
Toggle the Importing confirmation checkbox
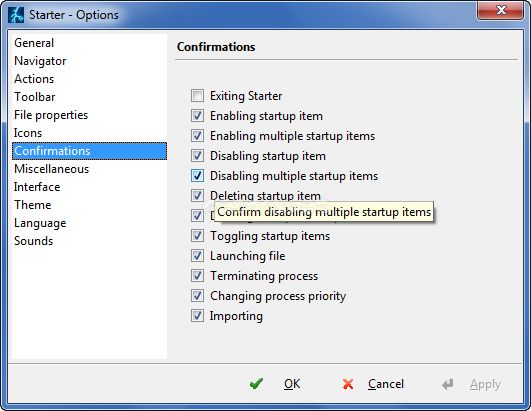pos(197,316)
